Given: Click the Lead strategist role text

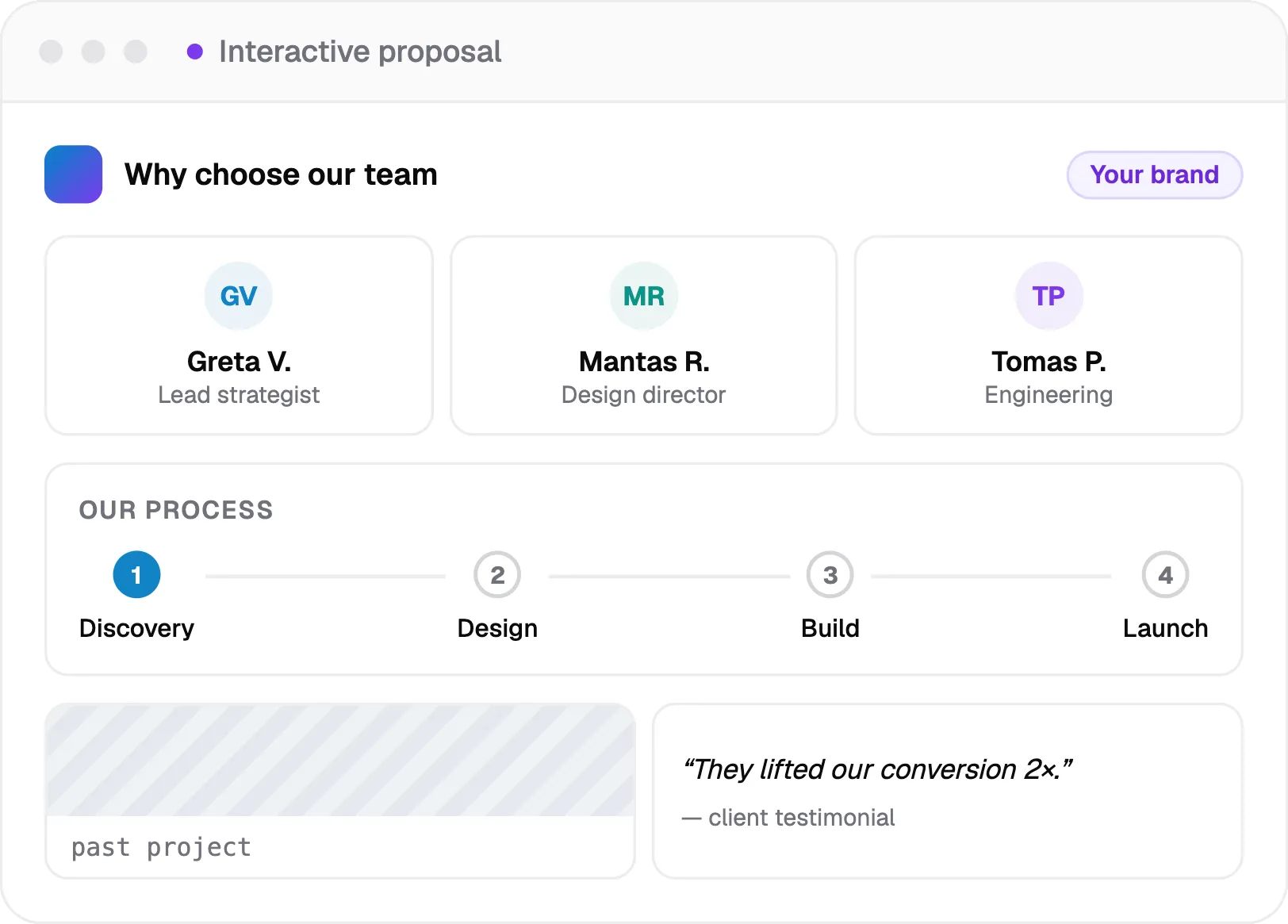Looking at the screenshot, I should point(239,395).
